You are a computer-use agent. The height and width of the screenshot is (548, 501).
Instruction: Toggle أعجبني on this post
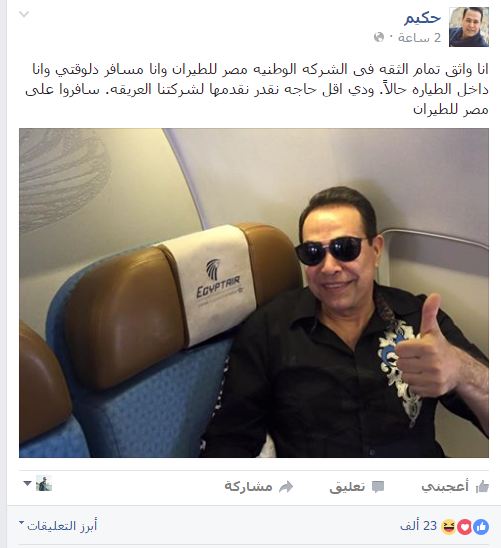(x=455, y=486)
